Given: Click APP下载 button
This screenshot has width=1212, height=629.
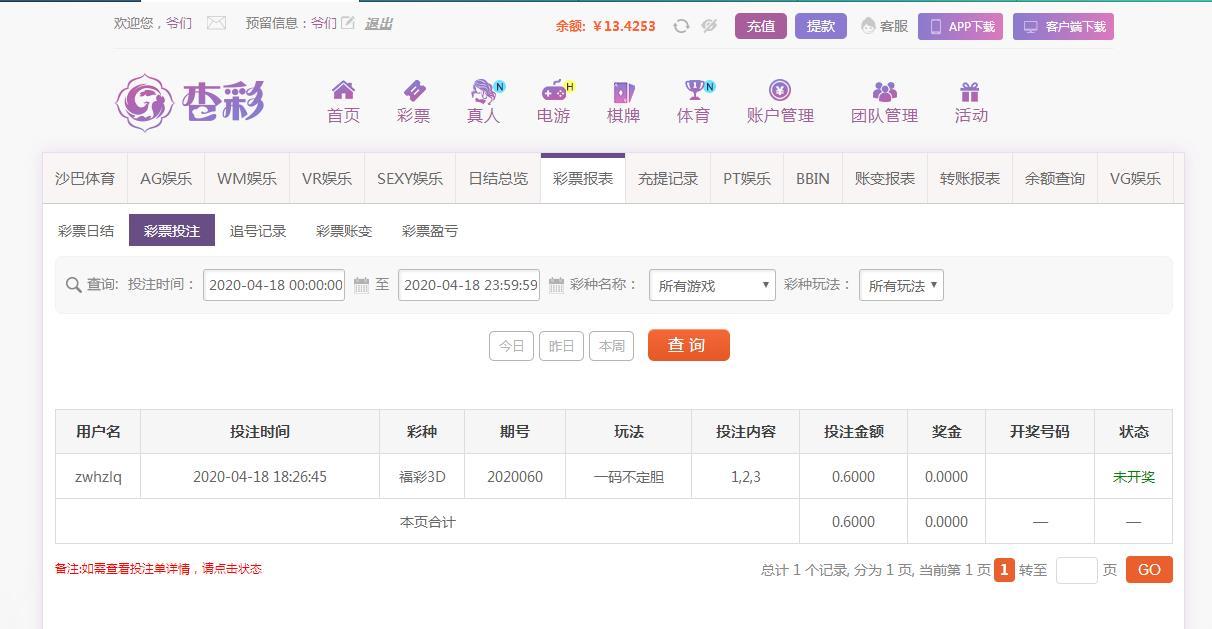Looking at the screenshot, I should coord(960,27).
